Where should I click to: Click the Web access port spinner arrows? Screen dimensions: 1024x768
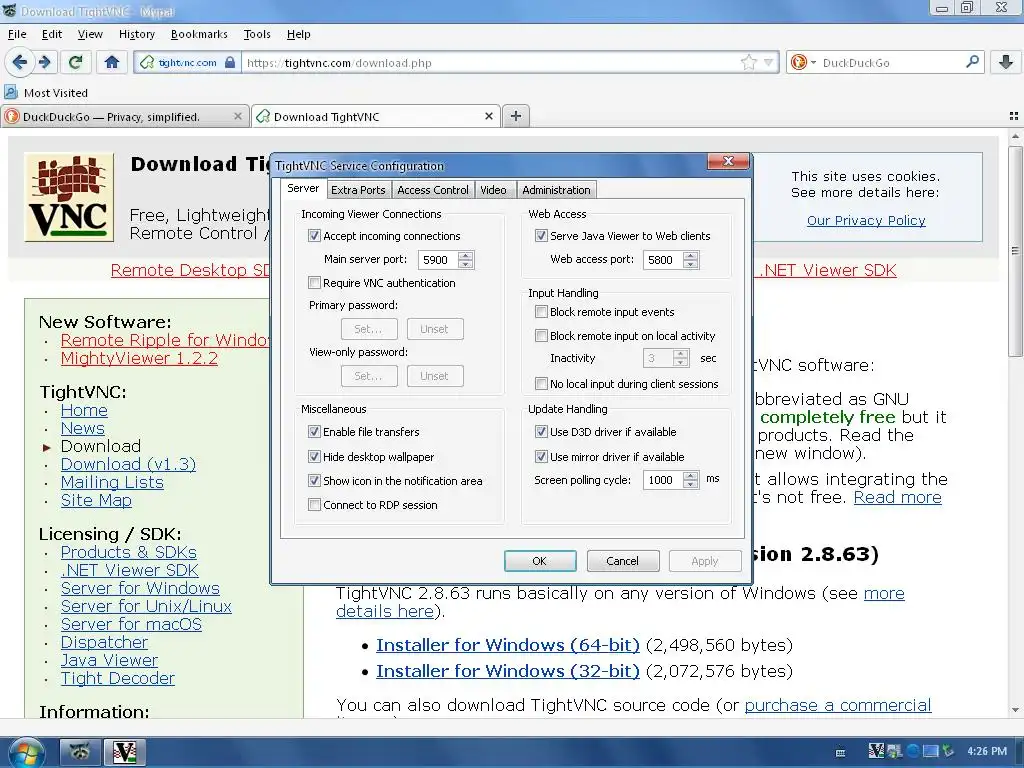[690, 260]
